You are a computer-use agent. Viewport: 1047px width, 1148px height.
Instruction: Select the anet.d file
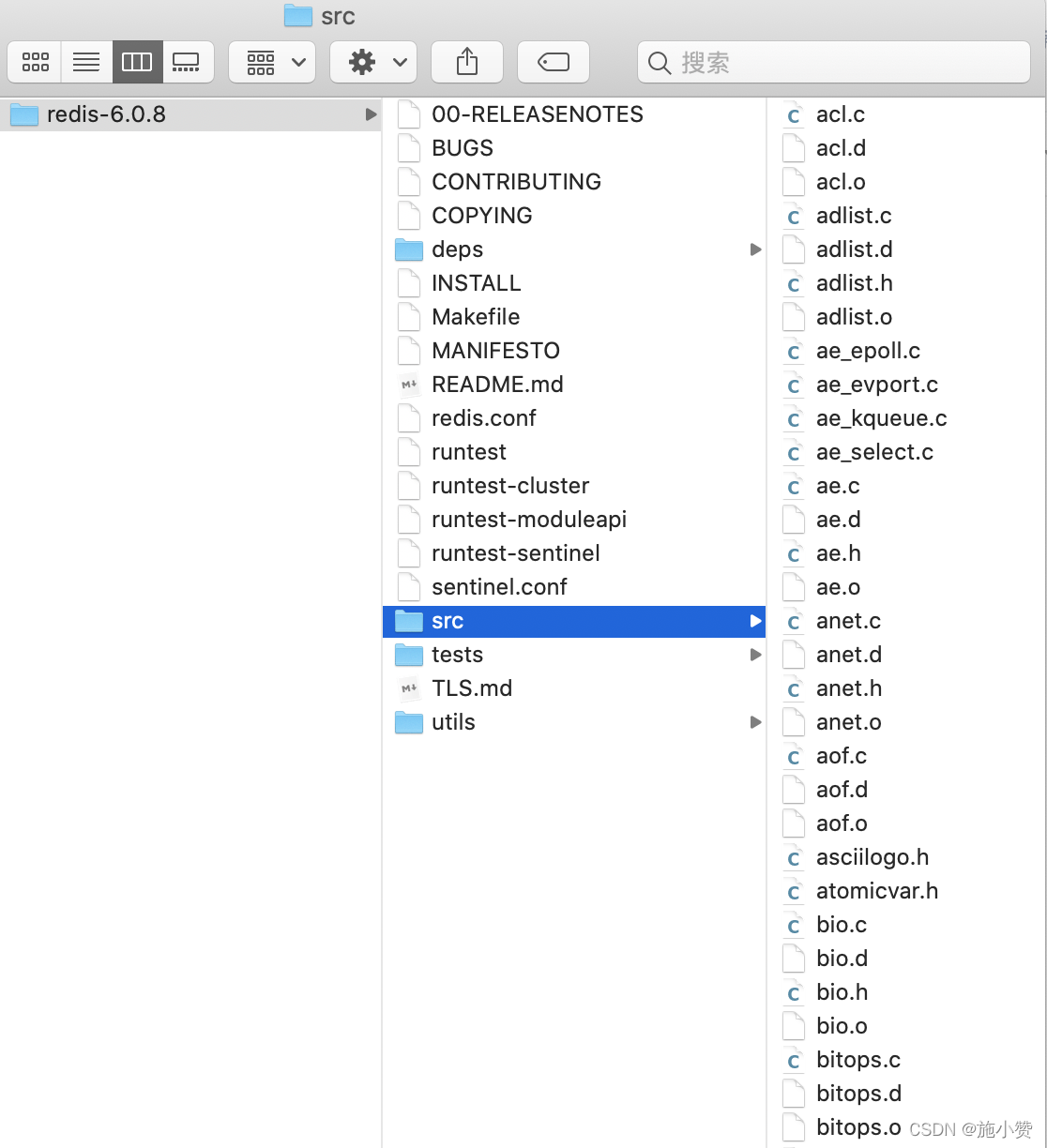click(906, 655)
